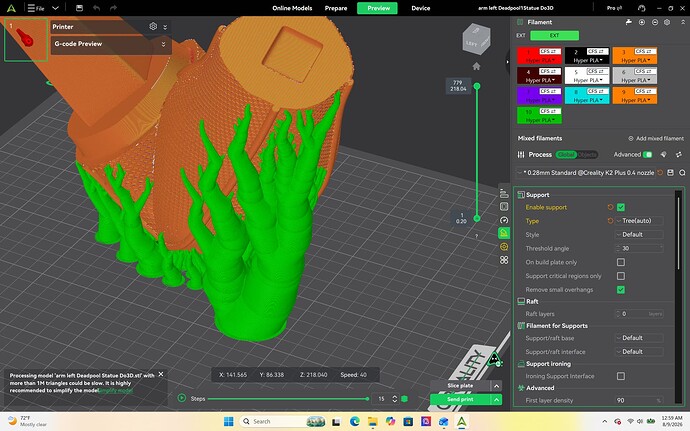Image resolution: width=690 pixels, height=431 pixels.
Task: Uncheck the Enable support checkbox
Action: click(620, 207)
